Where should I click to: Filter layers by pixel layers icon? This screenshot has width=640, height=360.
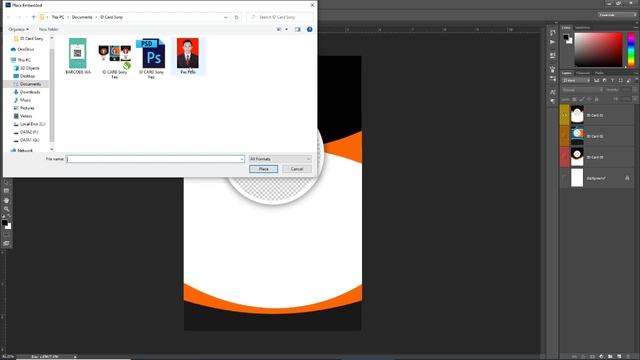[596, 80]
